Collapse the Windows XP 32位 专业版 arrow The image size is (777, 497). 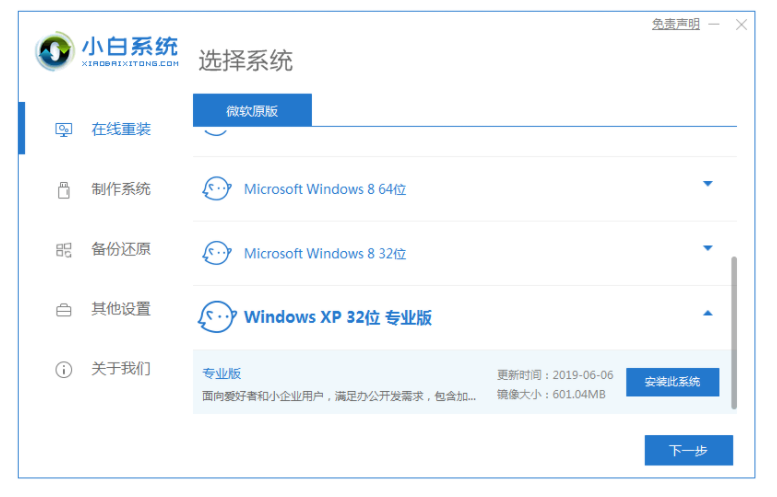tap(707, 314)
